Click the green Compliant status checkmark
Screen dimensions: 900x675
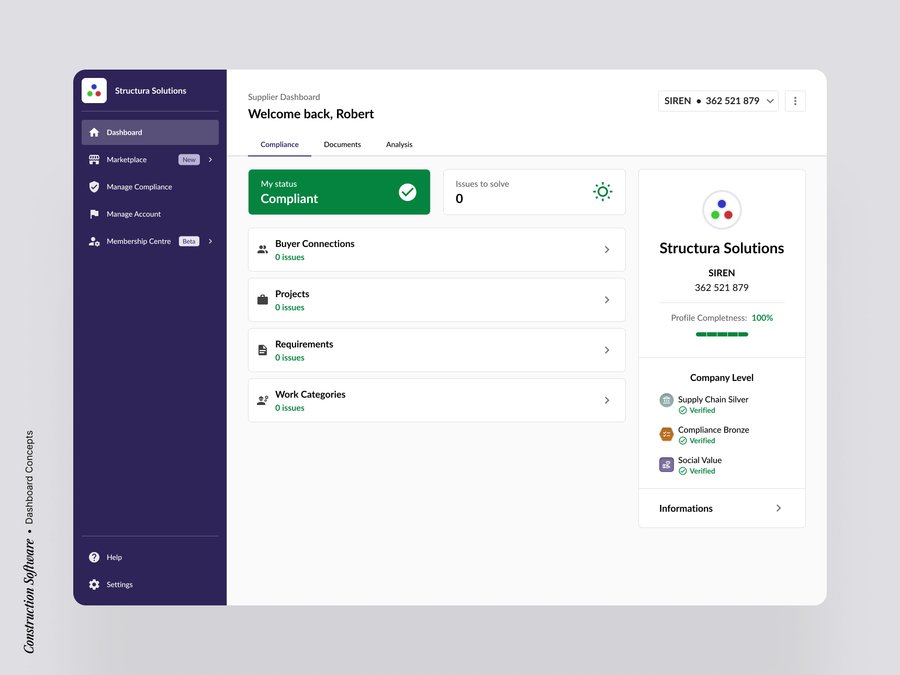click(407, 192)
